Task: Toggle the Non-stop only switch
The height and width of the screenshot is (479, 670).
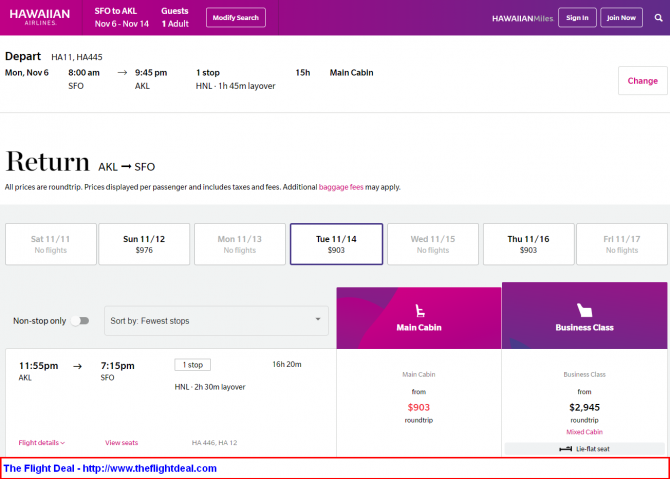Action: tap(80, 320)
